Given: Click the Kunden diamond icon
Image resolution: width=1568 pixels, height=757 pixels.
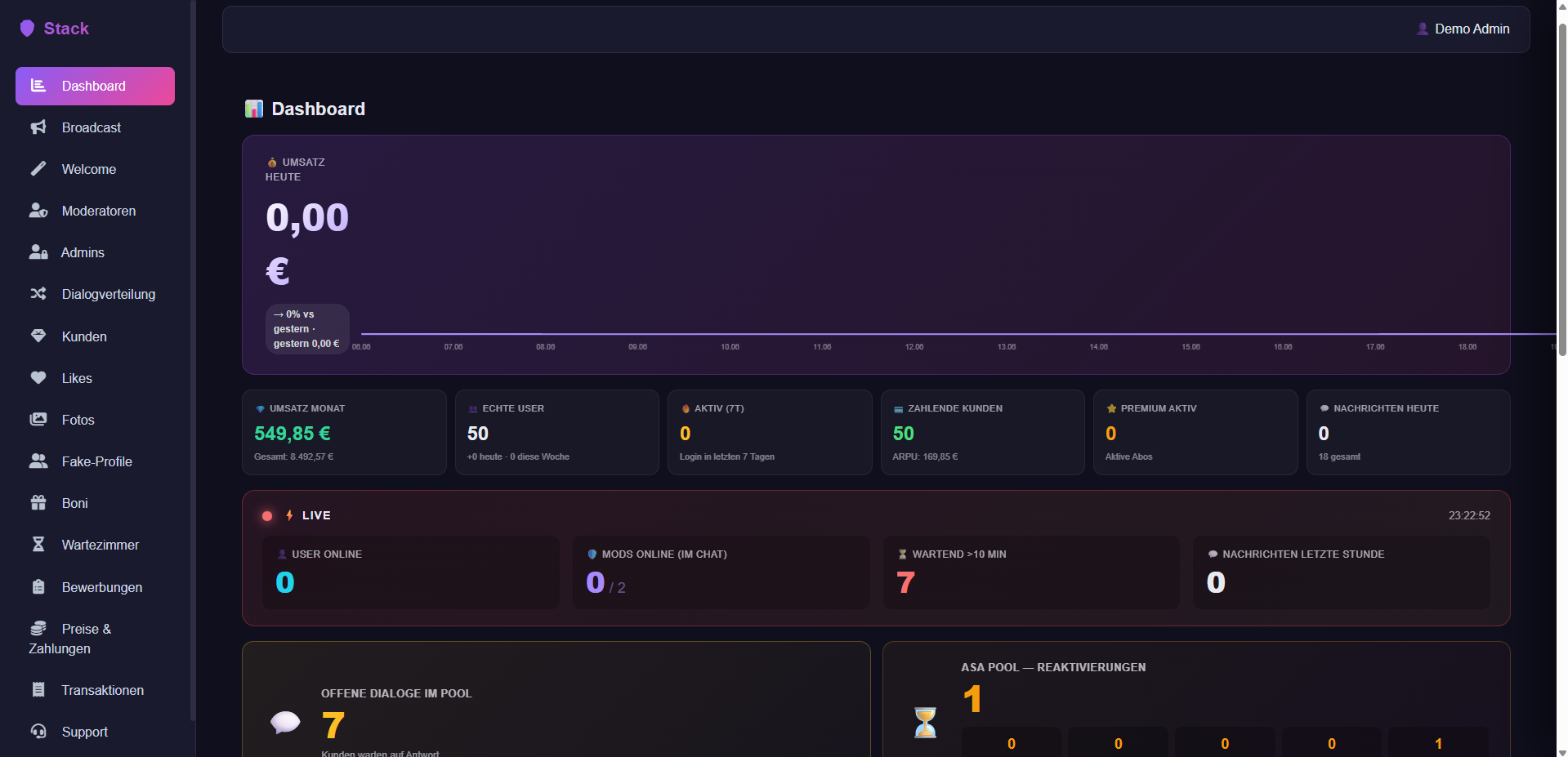Looking at the screenshot, I should tap(38, 336).
